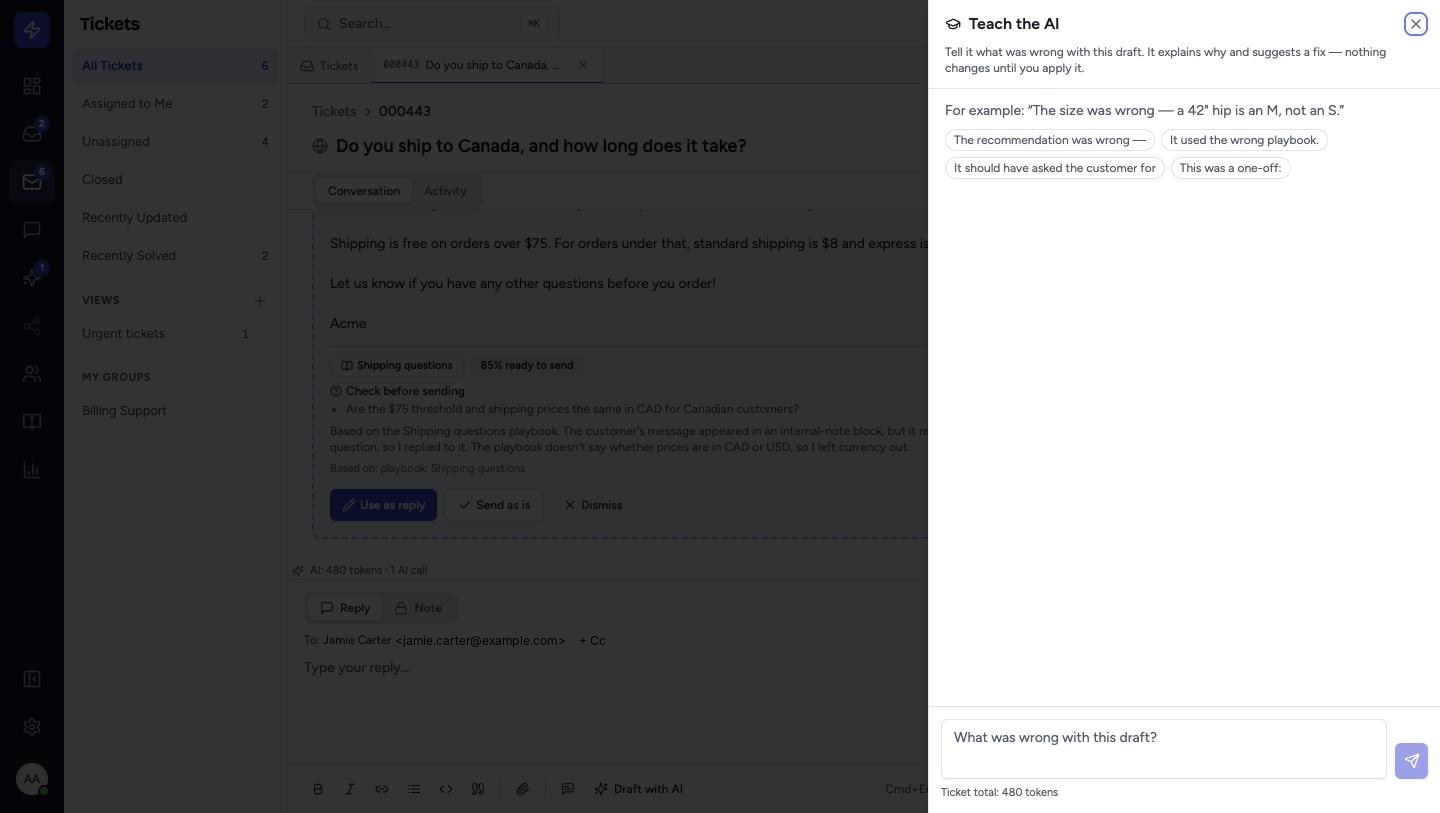The height and width of the screenshot is (813, 1440).
Task: Click Draft with AI in toolbar
Action: (x=638, y=789)
